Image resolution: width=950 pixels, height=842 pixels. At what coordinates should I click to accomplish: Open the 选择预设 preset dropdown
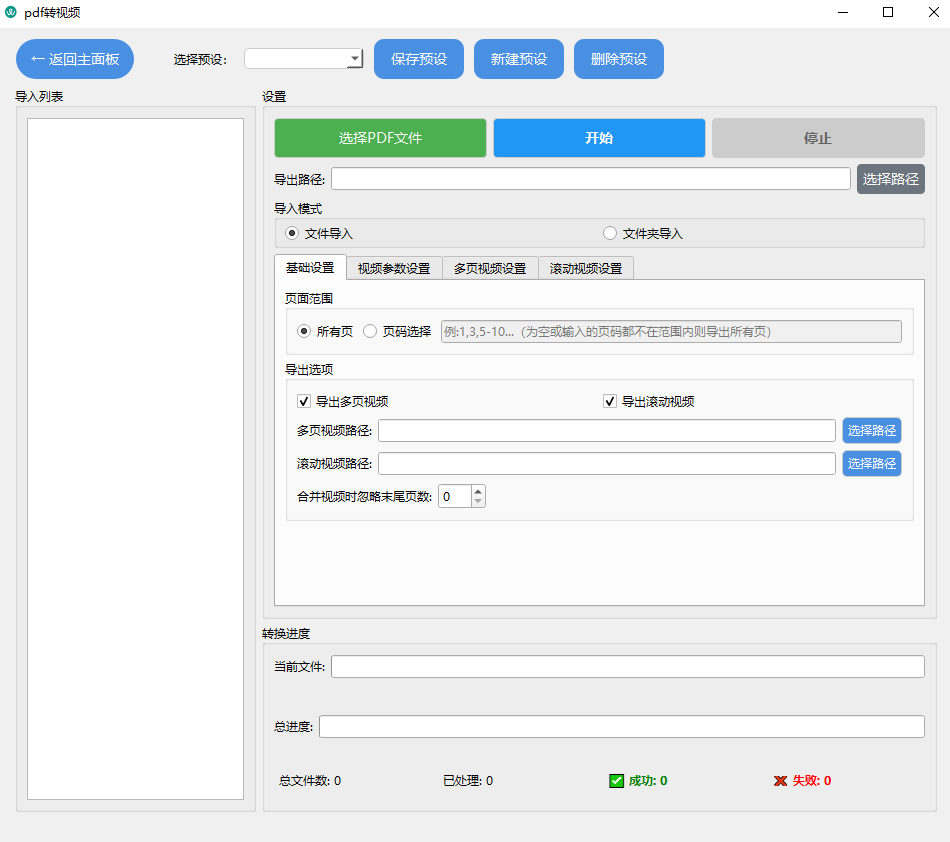(303, 59)
